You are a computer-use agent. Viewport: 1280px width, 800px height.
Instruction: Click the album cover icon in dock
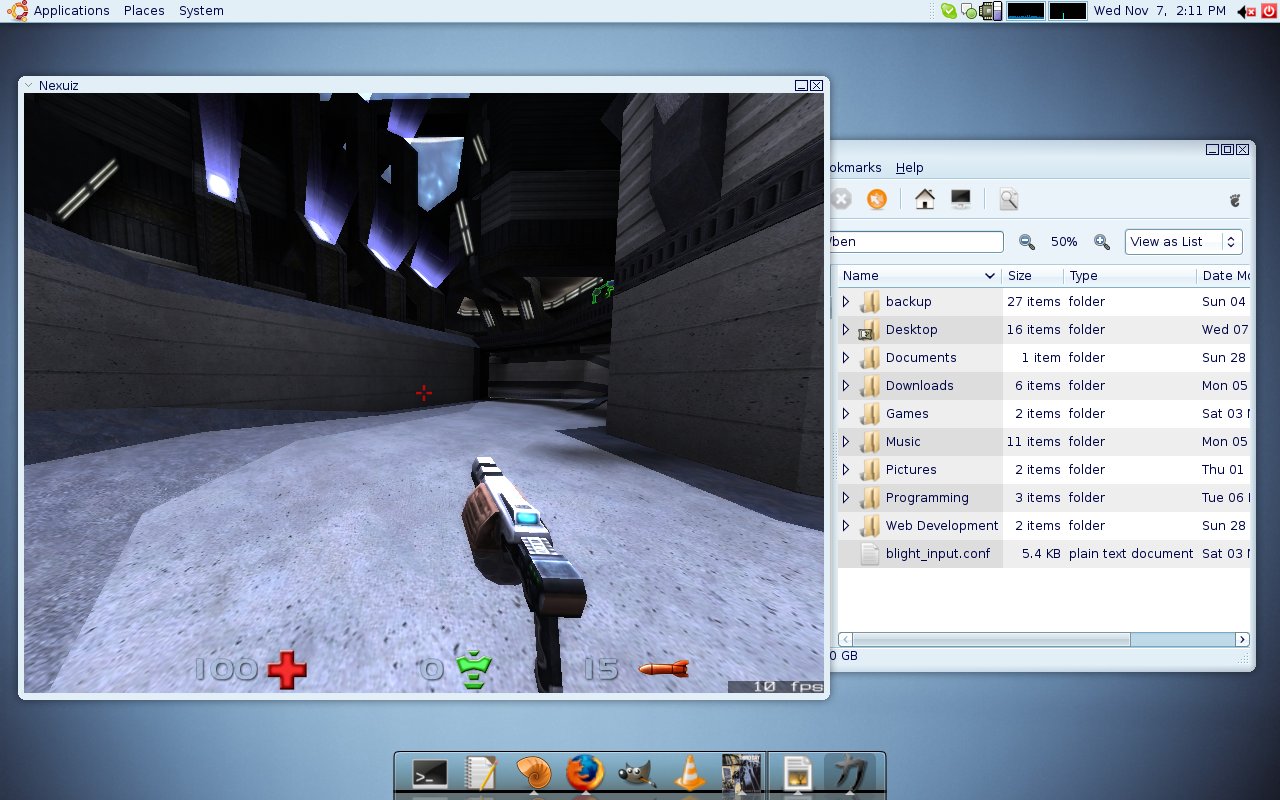(741, 774)
